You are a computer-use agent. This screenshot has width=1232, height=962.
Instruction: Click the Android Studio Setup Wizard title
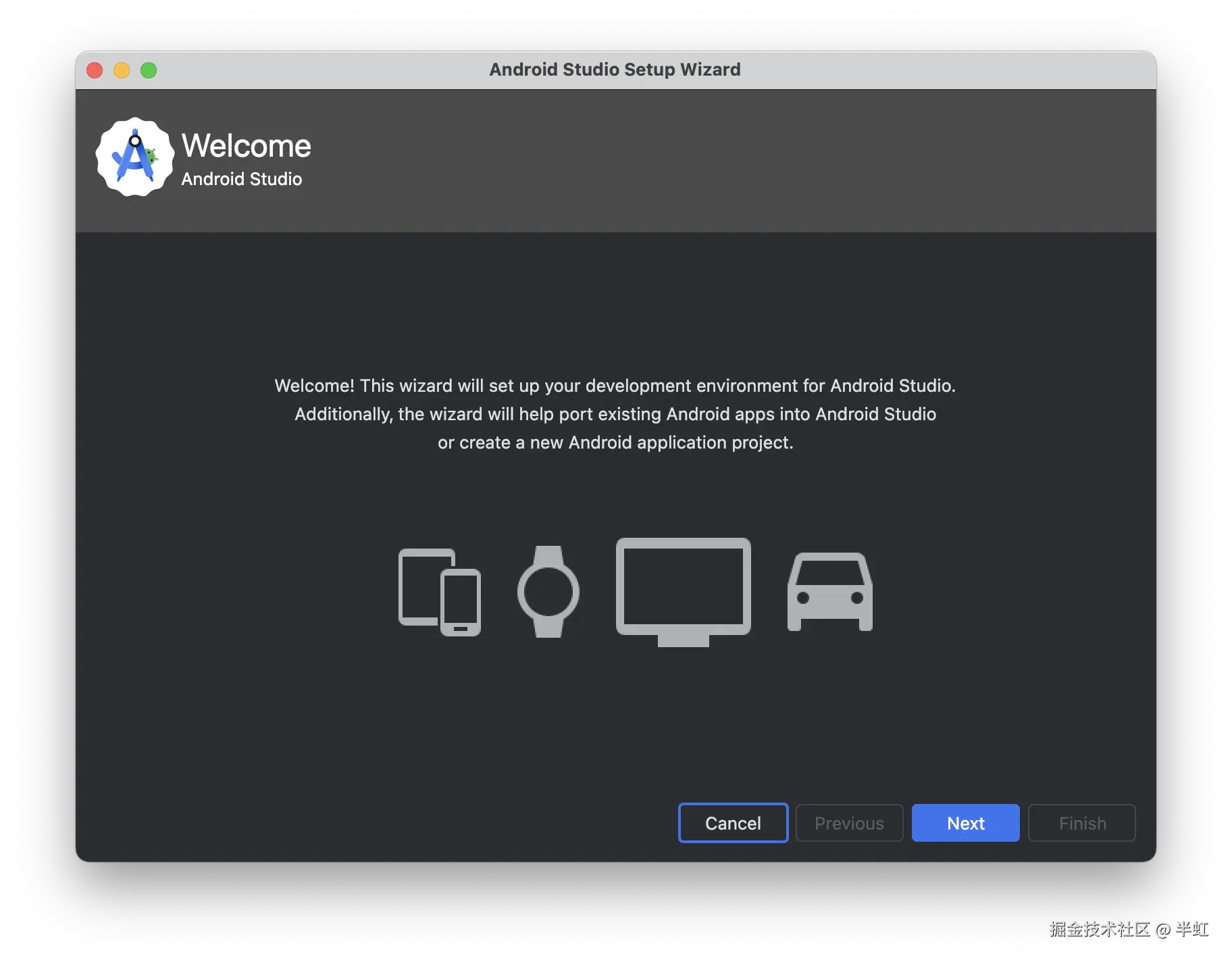(615, 70)
